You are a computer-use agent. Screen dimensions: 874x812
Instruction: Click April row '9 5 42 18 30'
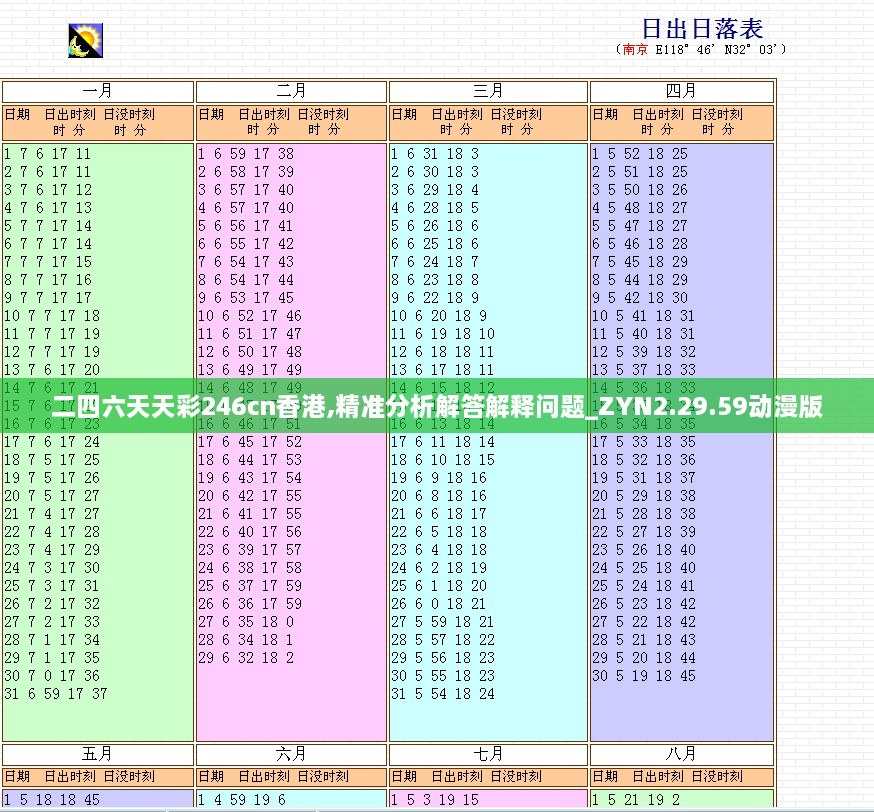click(x=640, y=298)
